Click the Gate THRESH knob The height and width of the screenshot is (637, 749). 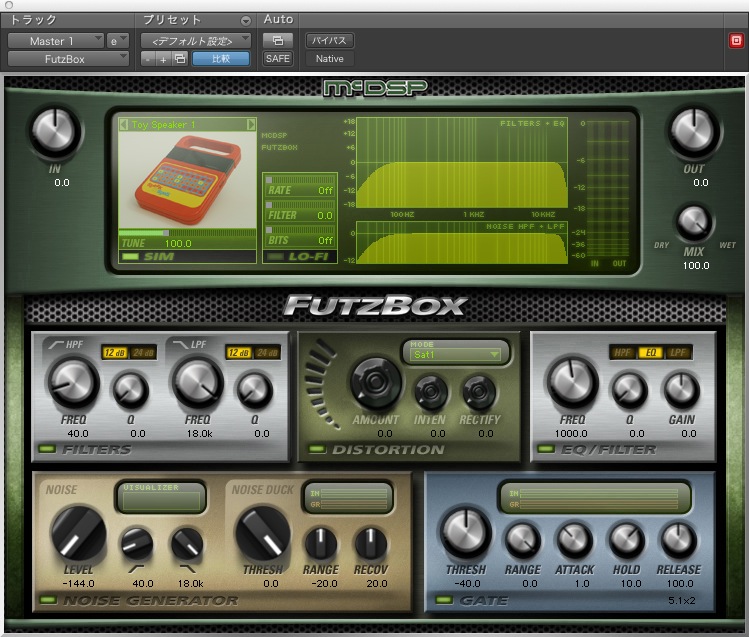[466, 533]
